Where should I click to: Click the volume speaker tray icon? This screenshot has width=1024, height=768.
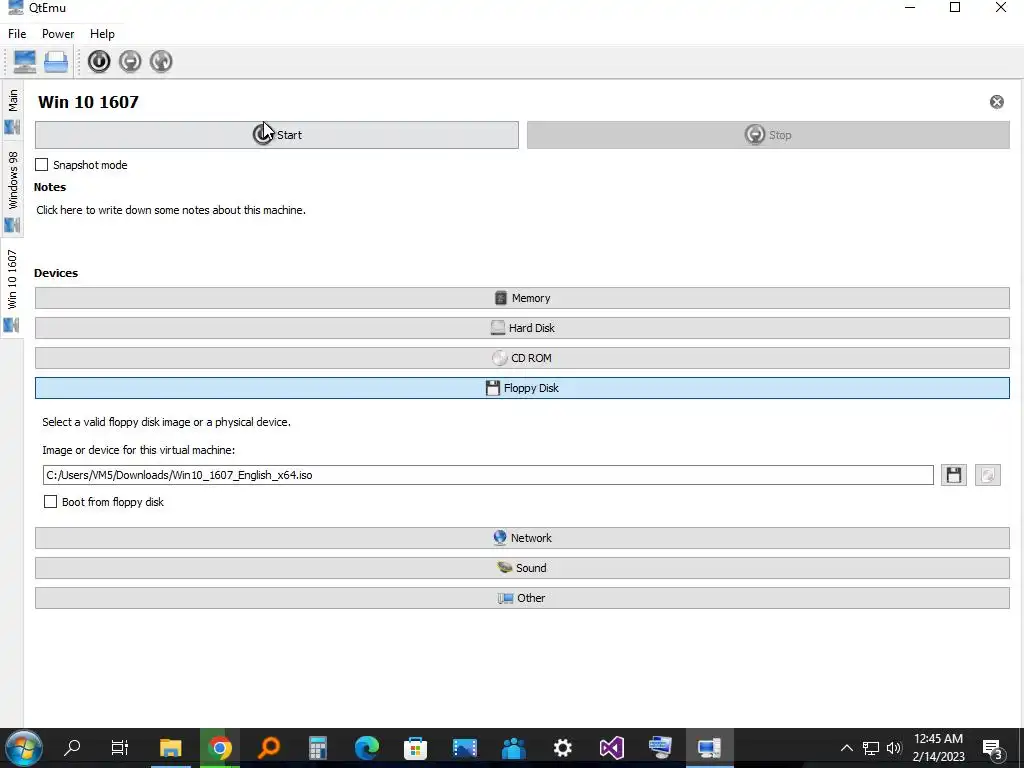(x=893, y=748)
